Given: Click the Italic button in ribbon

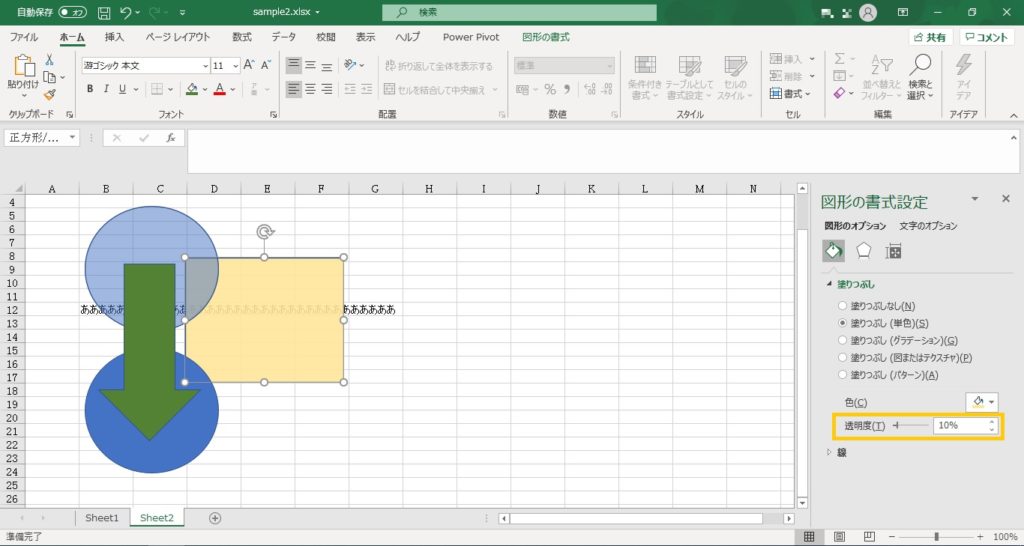Looking at the screenshot, I should coord(106,89).
